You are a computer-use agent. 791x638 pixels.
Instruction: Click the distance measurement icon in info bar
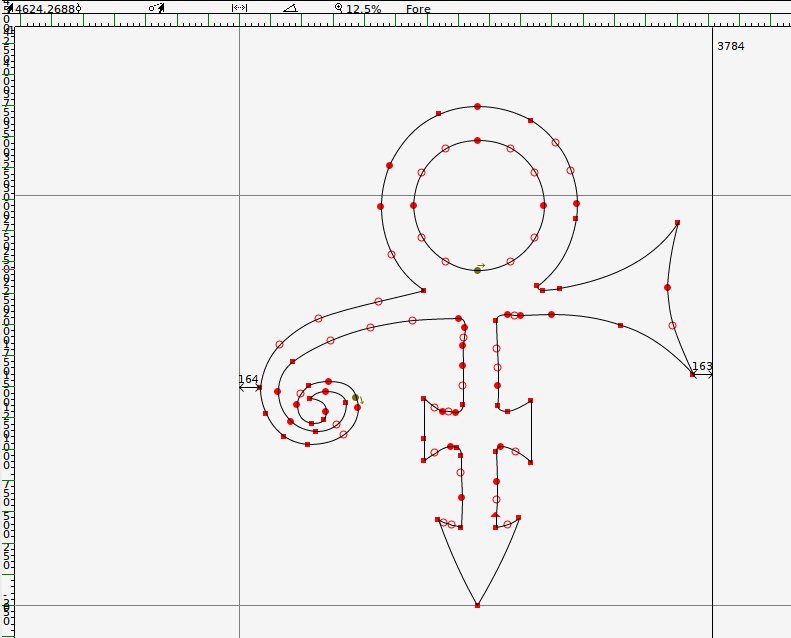pyautogui.click(x=239, y=8)
